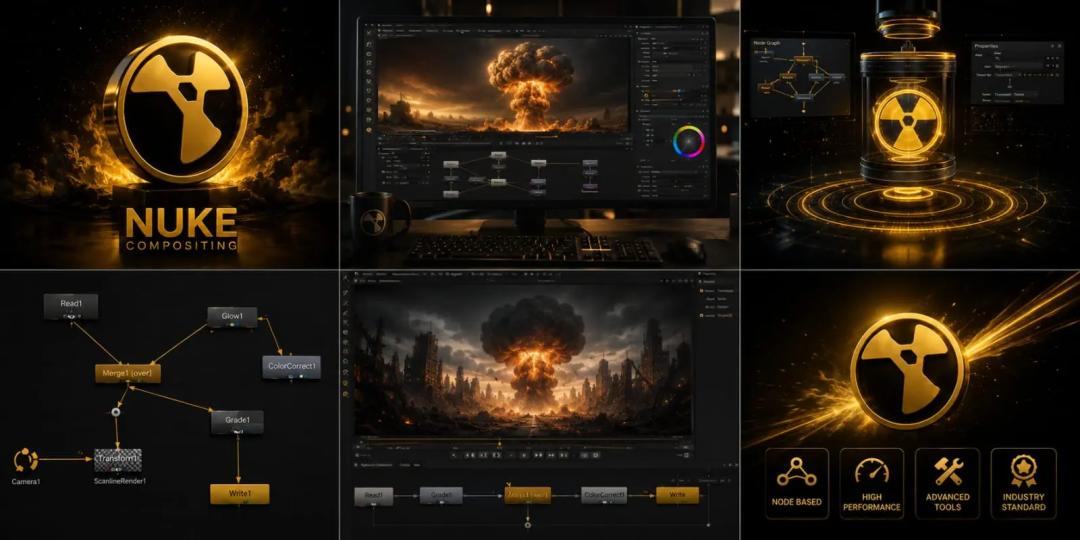1080x540 pixels.
Task: Click the ScanlineRender1 label
Action: pos(120,480)
